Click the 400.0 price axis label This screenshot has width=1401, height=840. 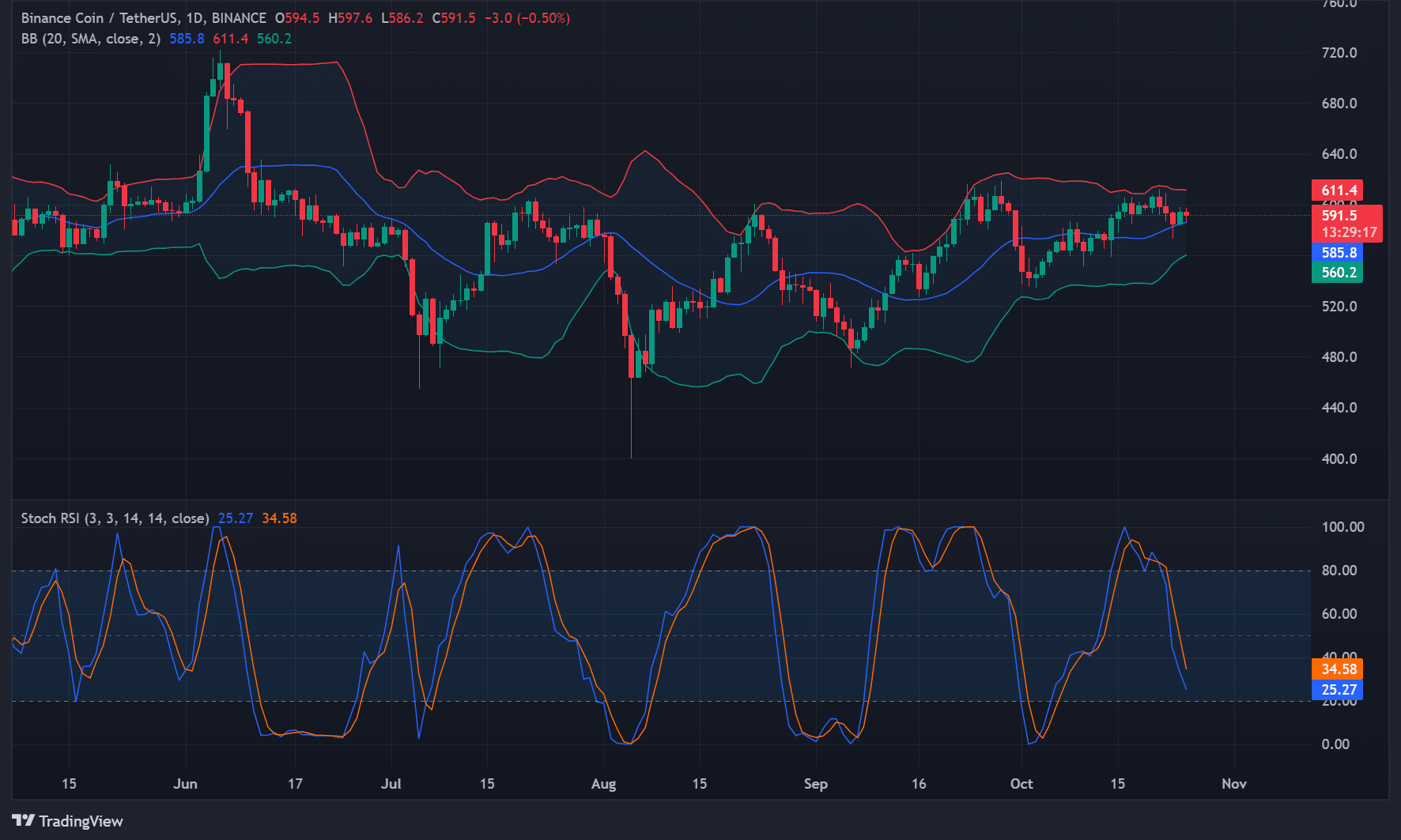pos(1339,459)
